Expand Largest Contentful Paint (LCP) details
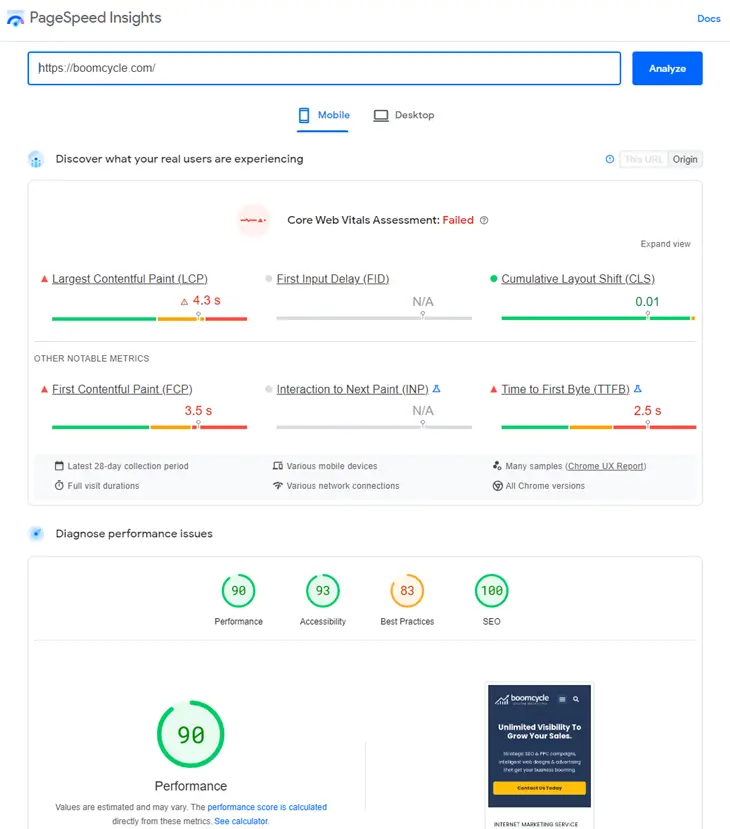Screen dimensions: 730x829 130,279
